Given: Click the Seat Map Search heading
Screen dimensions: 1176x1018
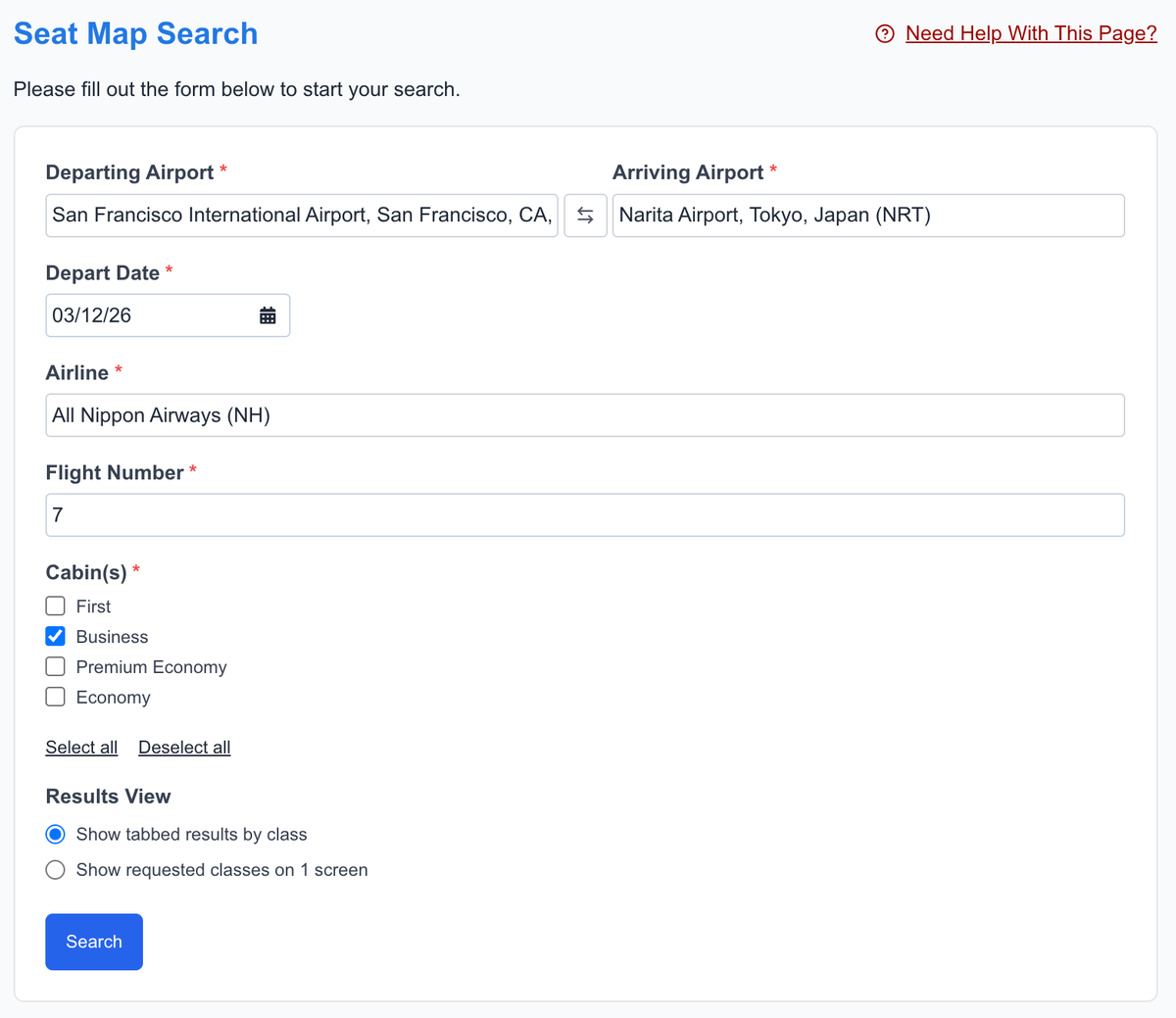Looking at the screenshot, I should tap(135, 32).
